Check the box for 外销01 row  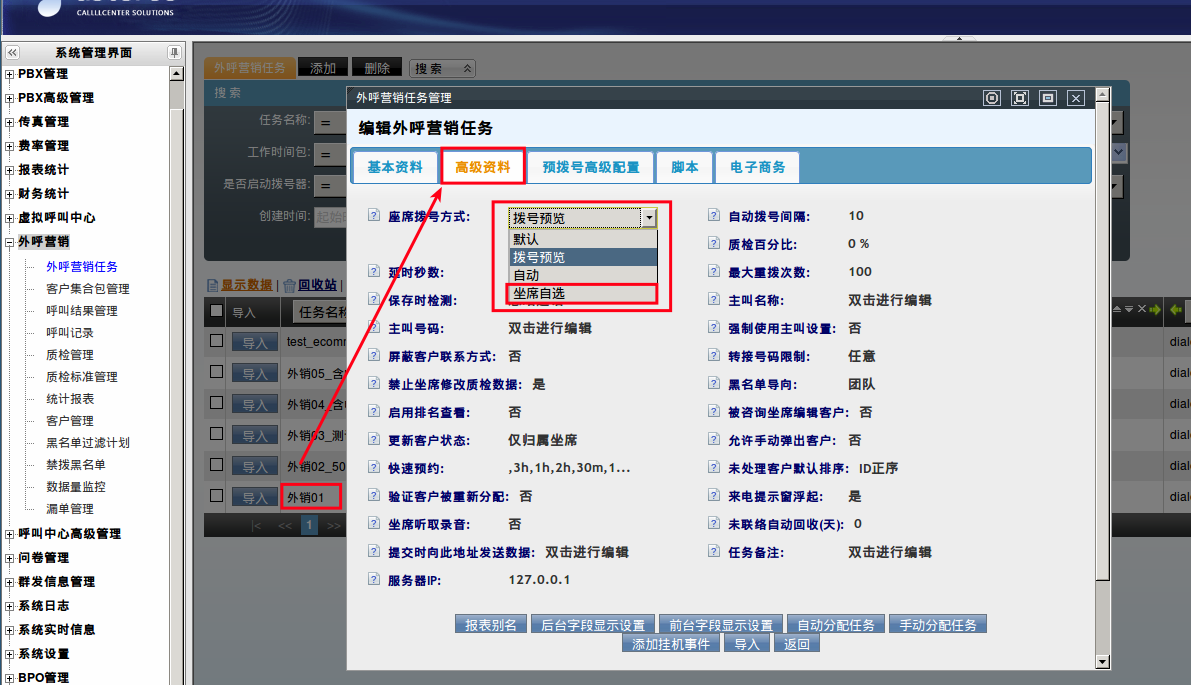pos(216,495)
